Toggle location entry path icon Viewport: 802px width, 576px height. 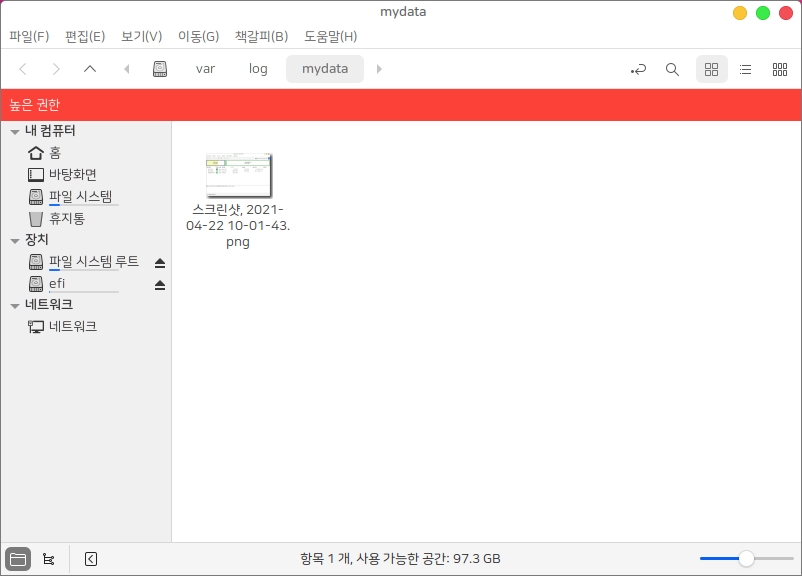click(x=638, y=69)
